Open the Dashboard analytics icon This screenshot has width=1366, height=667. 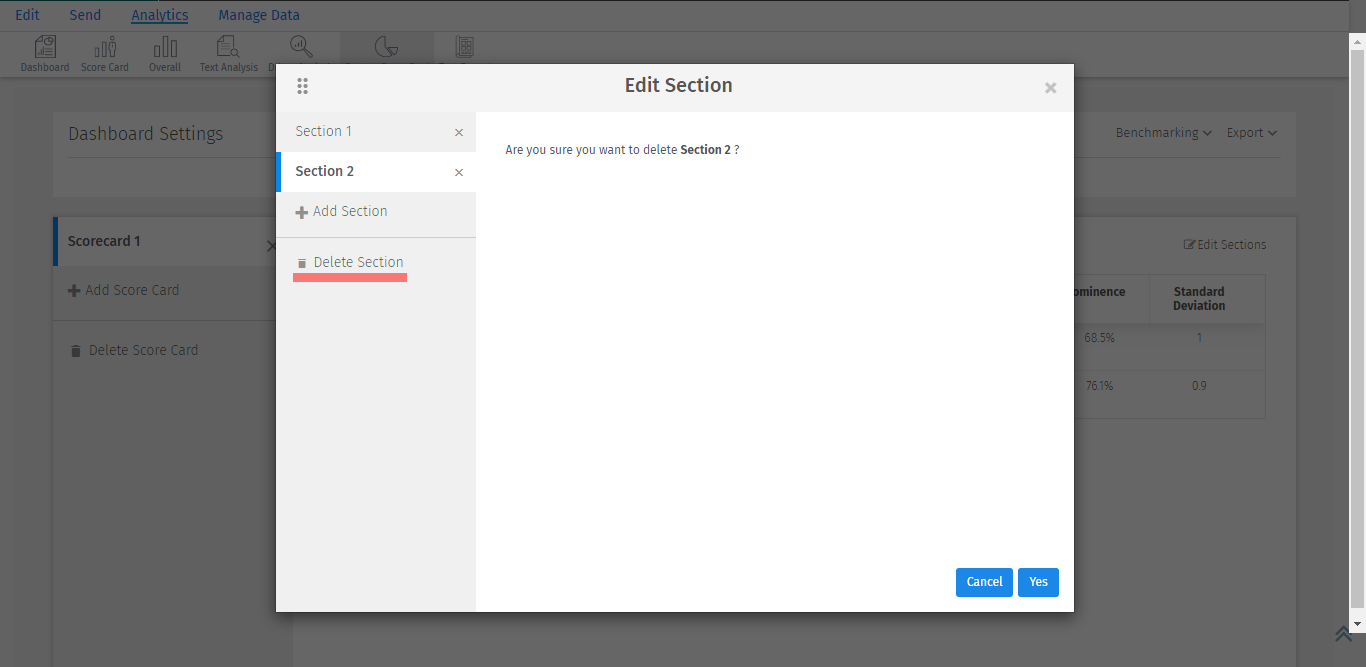click(45, 54)
